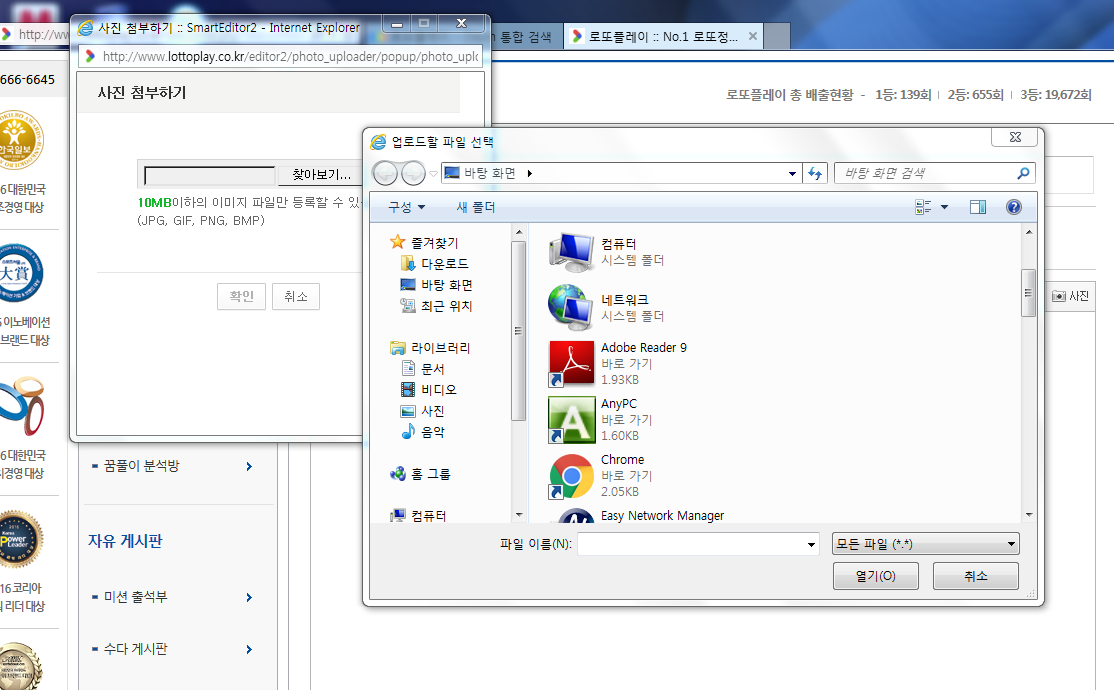The height and width of the screenshot is (690, 1114).
Task: Click the 네트워크 system folder icon
Action: [572, 307]
